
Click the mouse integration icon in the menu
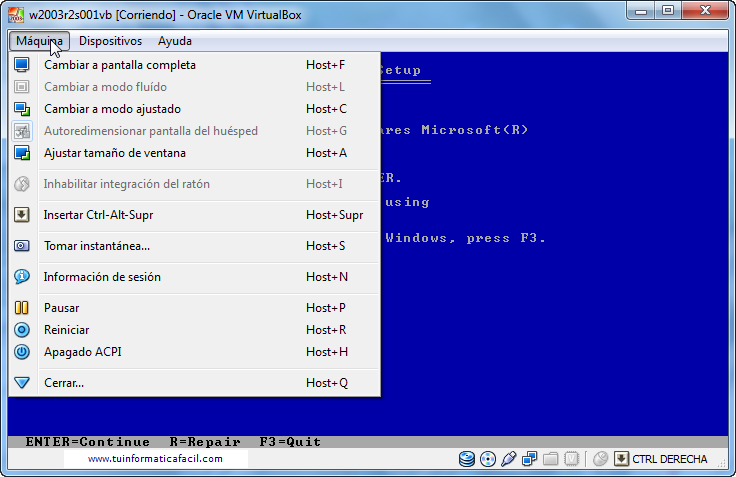click(x=22, y=184)
